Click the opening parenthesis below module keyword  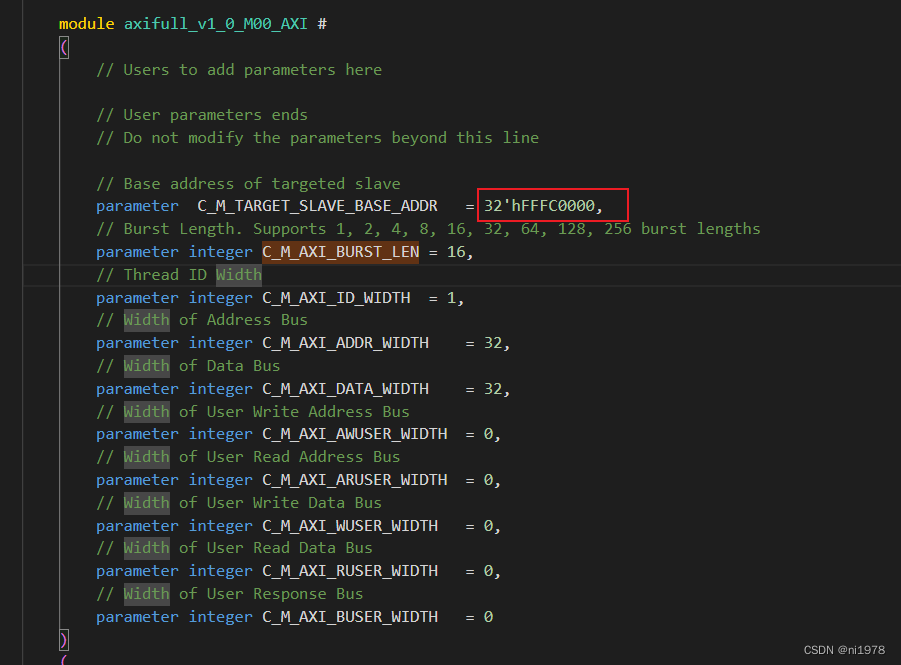[x=63, y=46]
